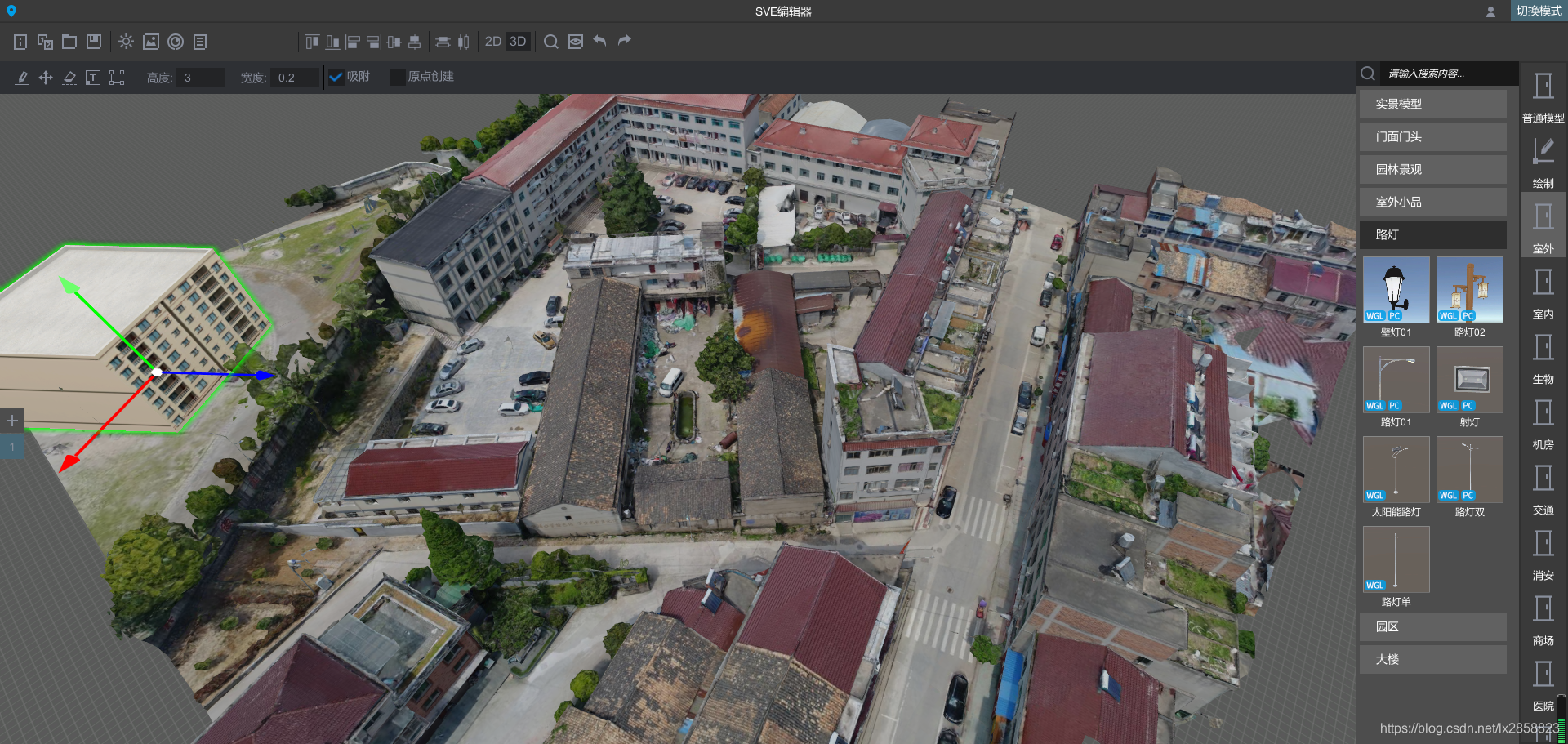1568x744 pixels.
Task: Expand the 实景模型 category
Action: (1433, 104)
